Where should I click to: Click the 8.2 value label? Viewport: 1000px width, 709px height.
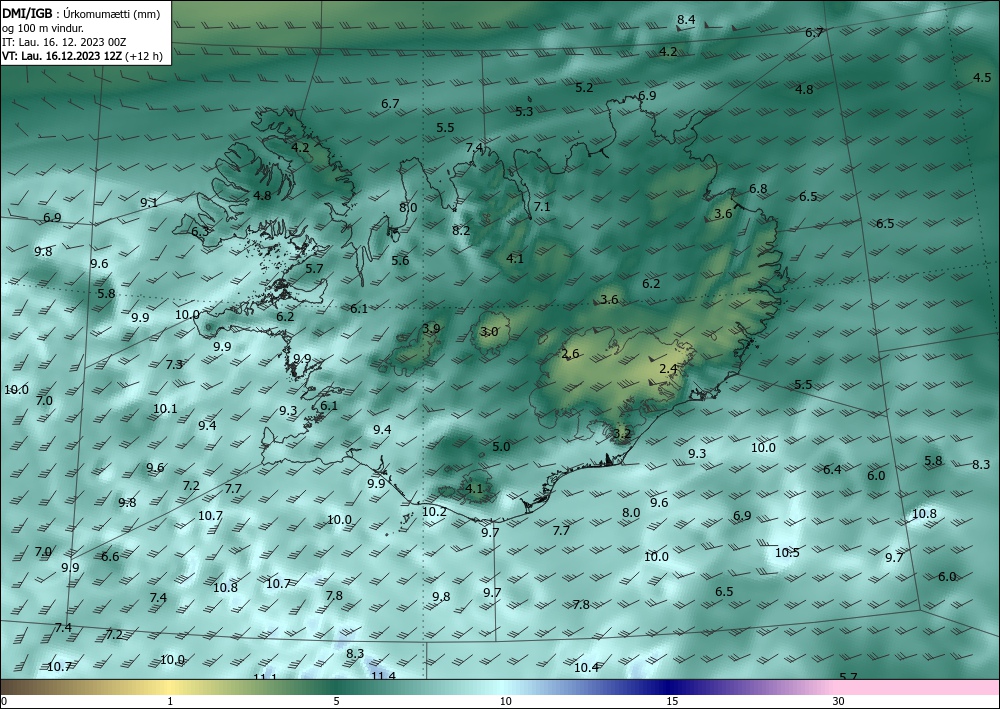(x=461, y=231)
